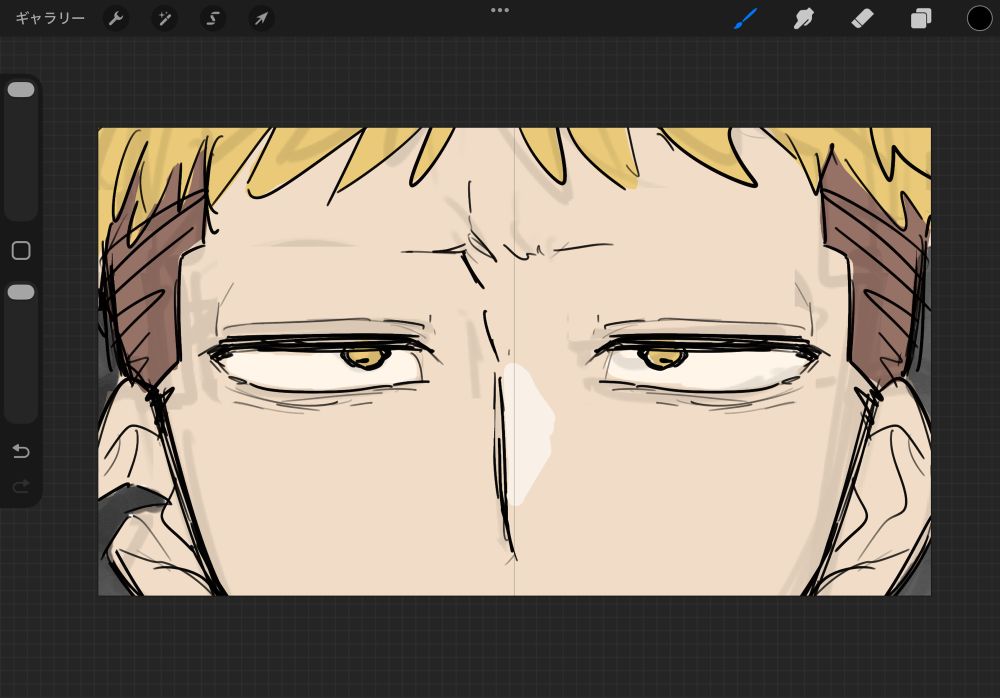Open the ギャラリー gallery
The height and width of the screenshot is (698, 1000).
50,19
